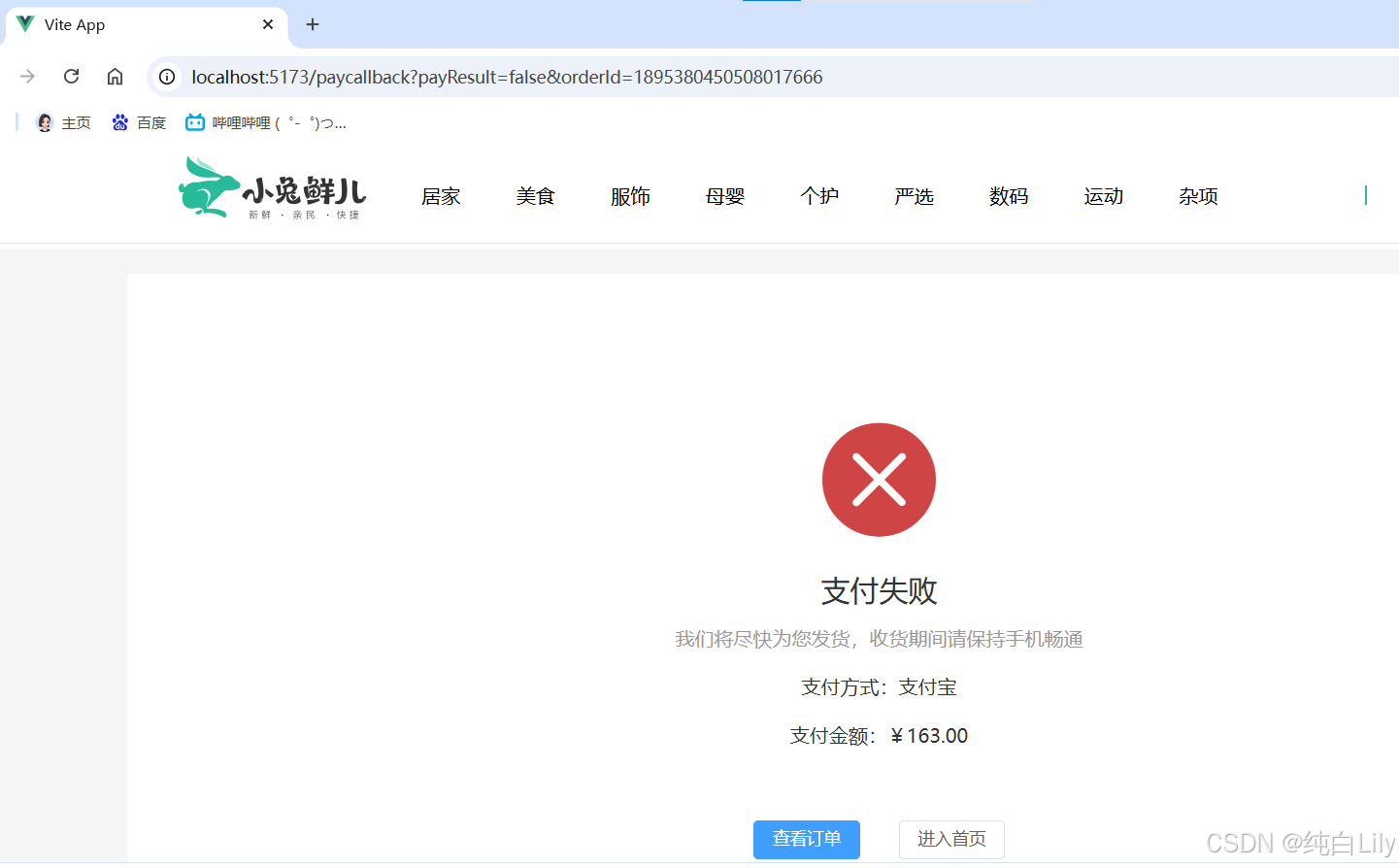Click the 进入首页 button
The width and height of the screenshot is (1399, 868).
click(951, 839)
